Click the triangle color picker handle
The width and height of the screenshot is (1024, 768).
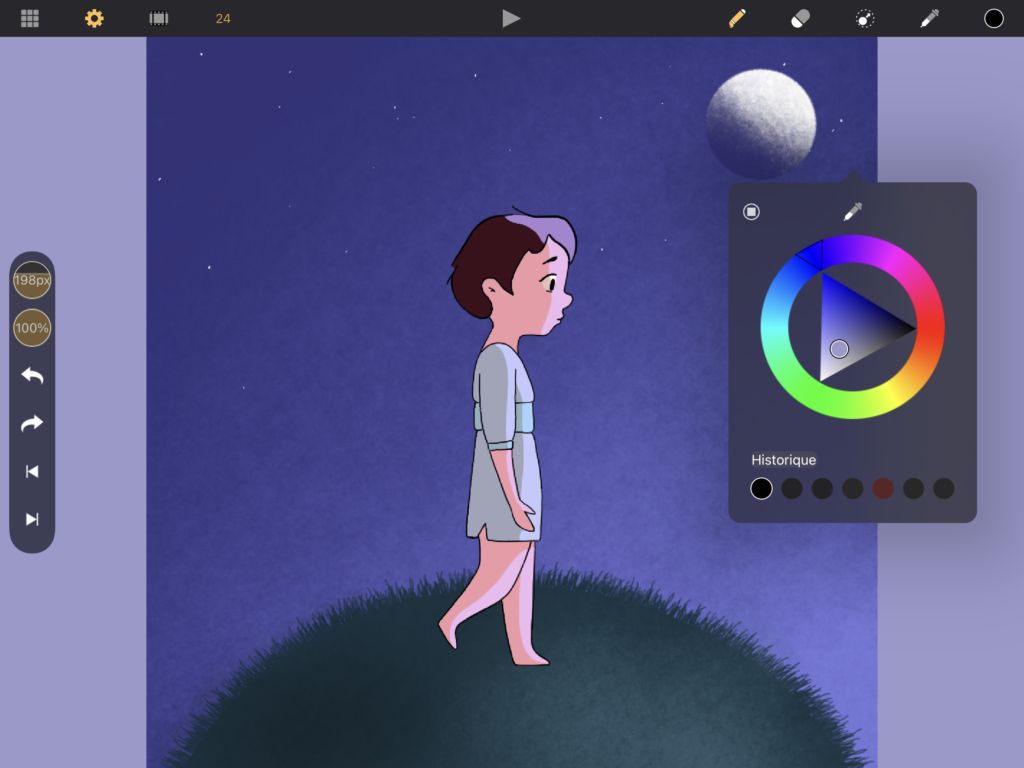click(x=839, y=349)
